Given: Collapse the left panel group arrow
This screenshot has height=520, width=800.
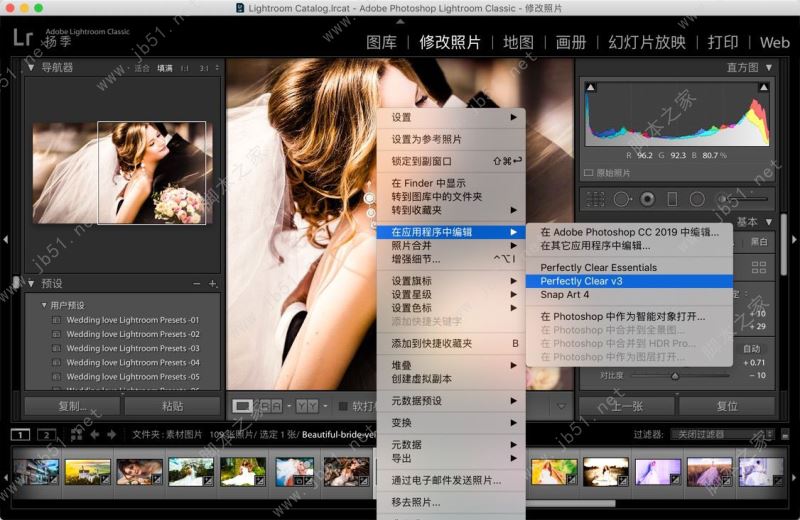Looking at the screenshot, I should point(5,239).
